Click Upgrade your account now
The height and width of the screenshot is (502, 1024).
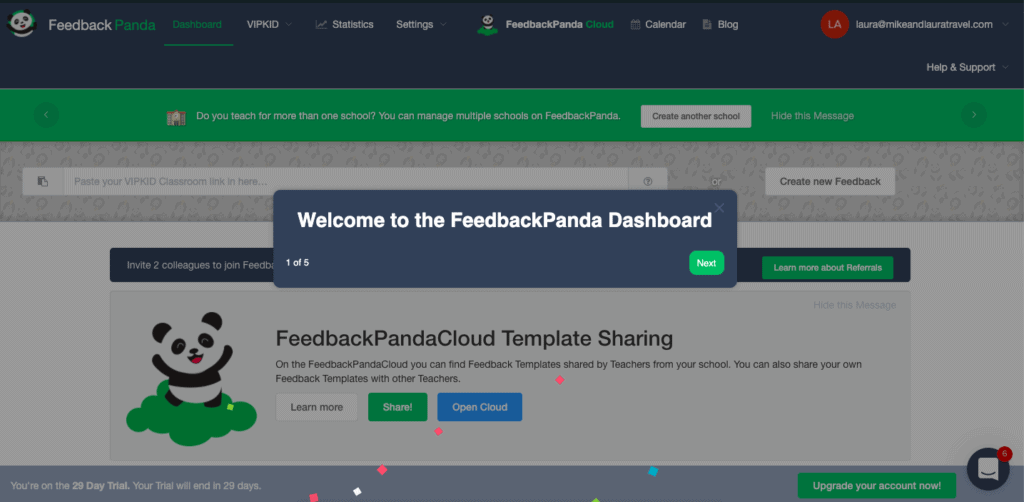point(876,486)
